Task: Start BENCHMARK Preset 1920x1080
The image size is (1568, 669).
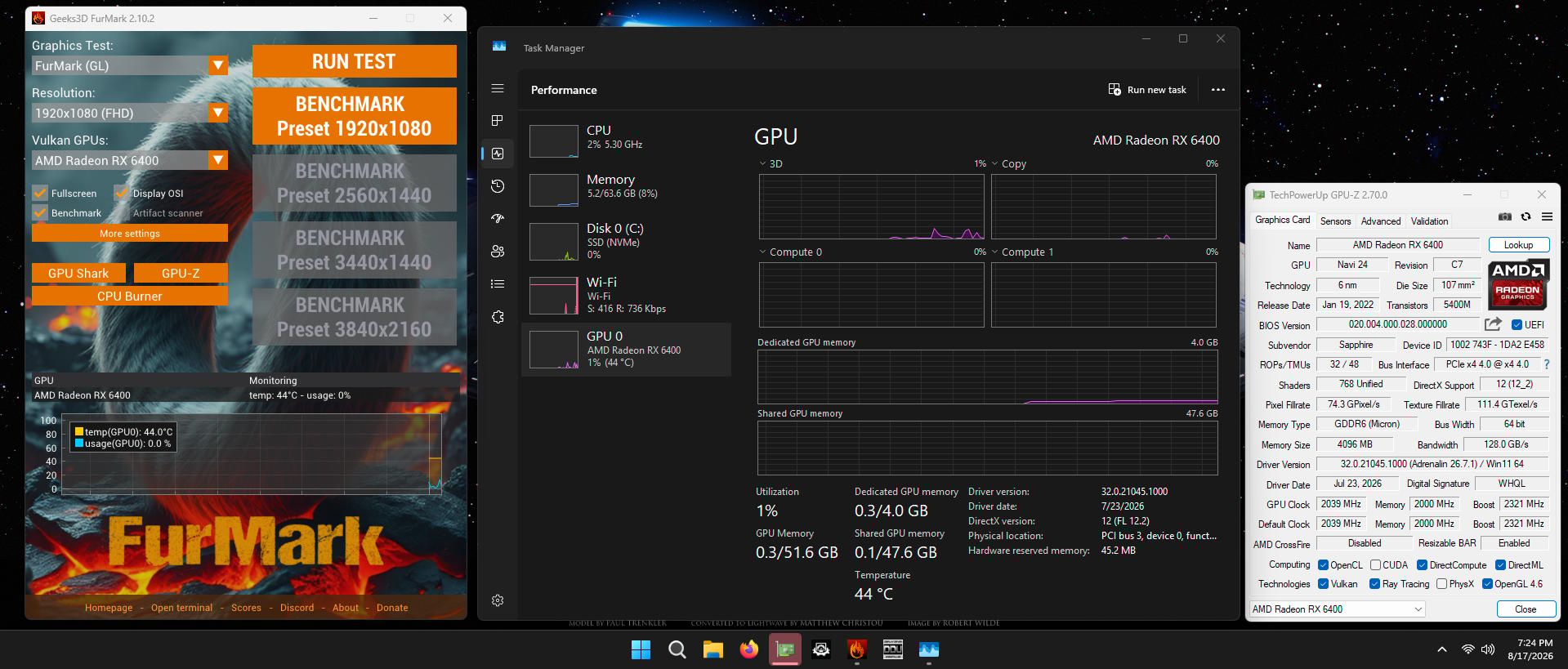Action: click(x=354, y=116)
